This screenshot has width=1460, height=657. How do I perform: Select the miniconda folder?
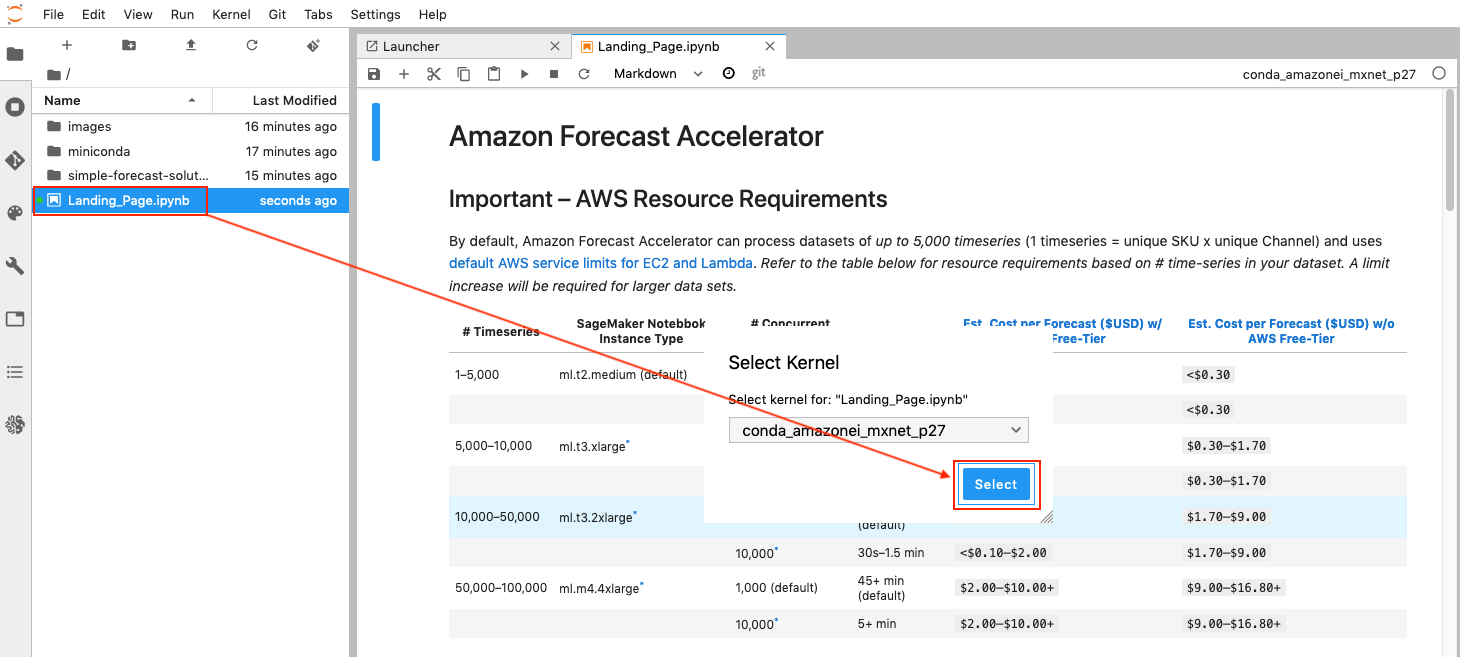click(x=191, y=151)
